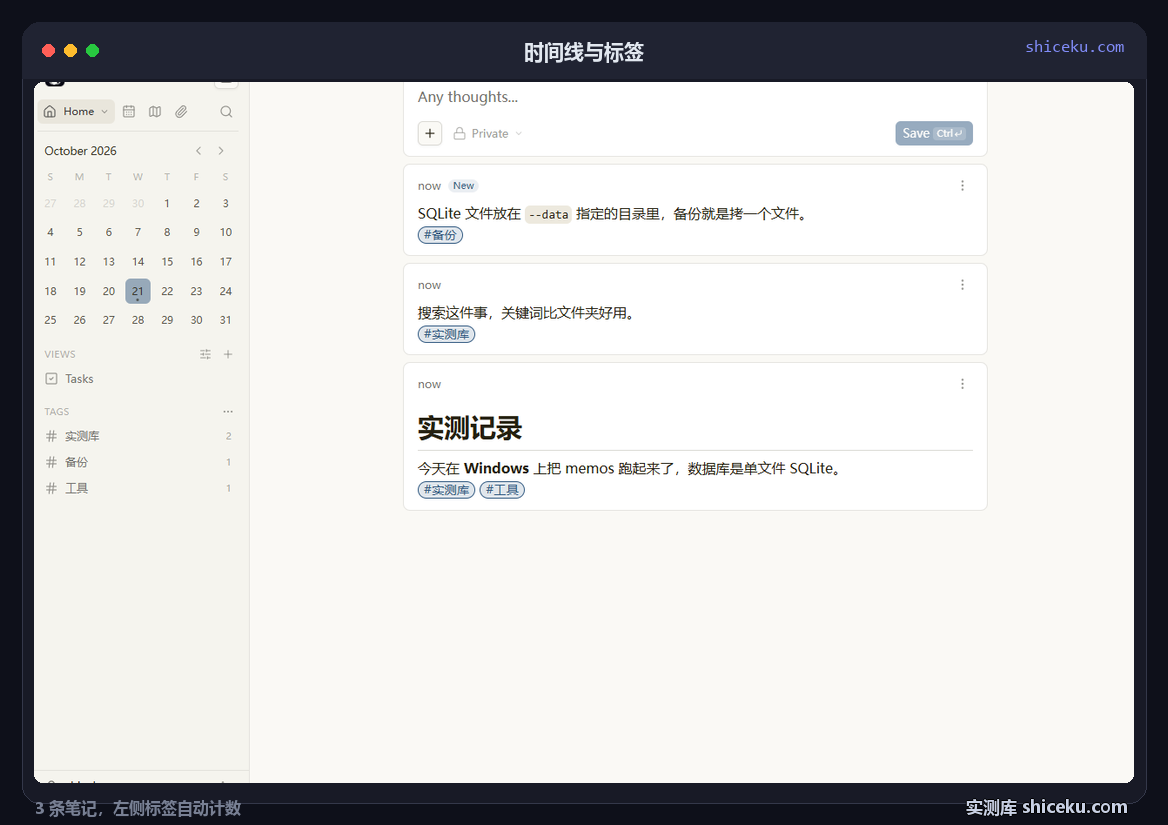Open the views filter settings icon
Viewport: 1168px width, 825px height.
[x=206, y=354]
